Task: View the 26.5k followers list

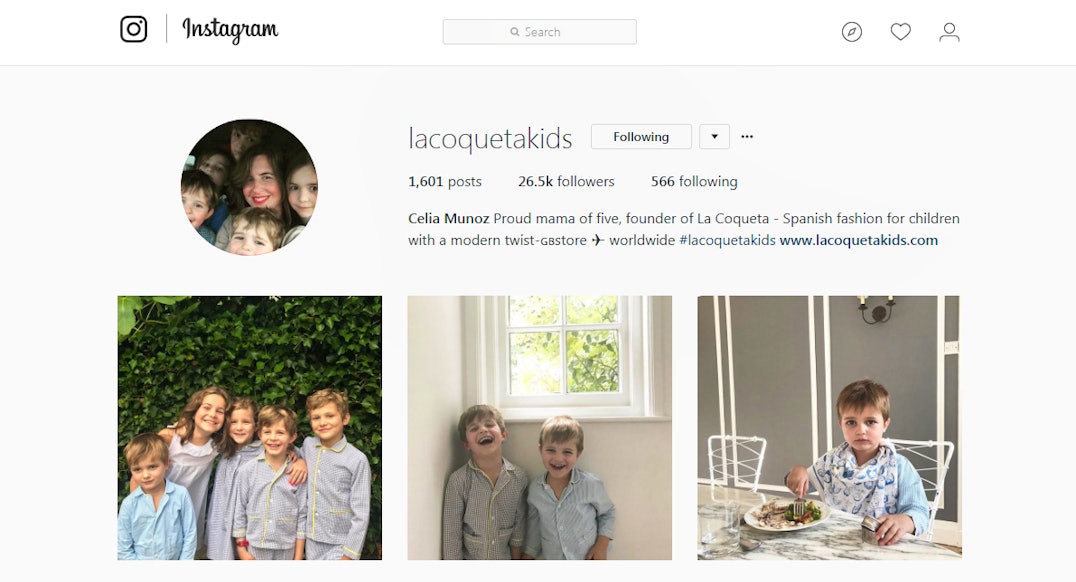Action: pyautogui.click(x=566, y=181)
